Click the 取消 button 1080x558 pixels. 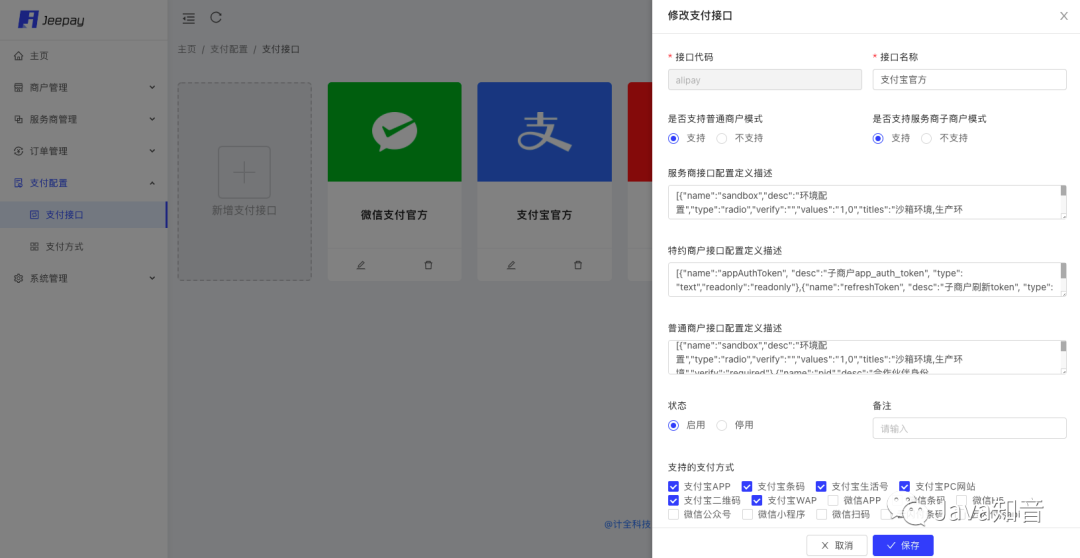[x=837, y=545]
